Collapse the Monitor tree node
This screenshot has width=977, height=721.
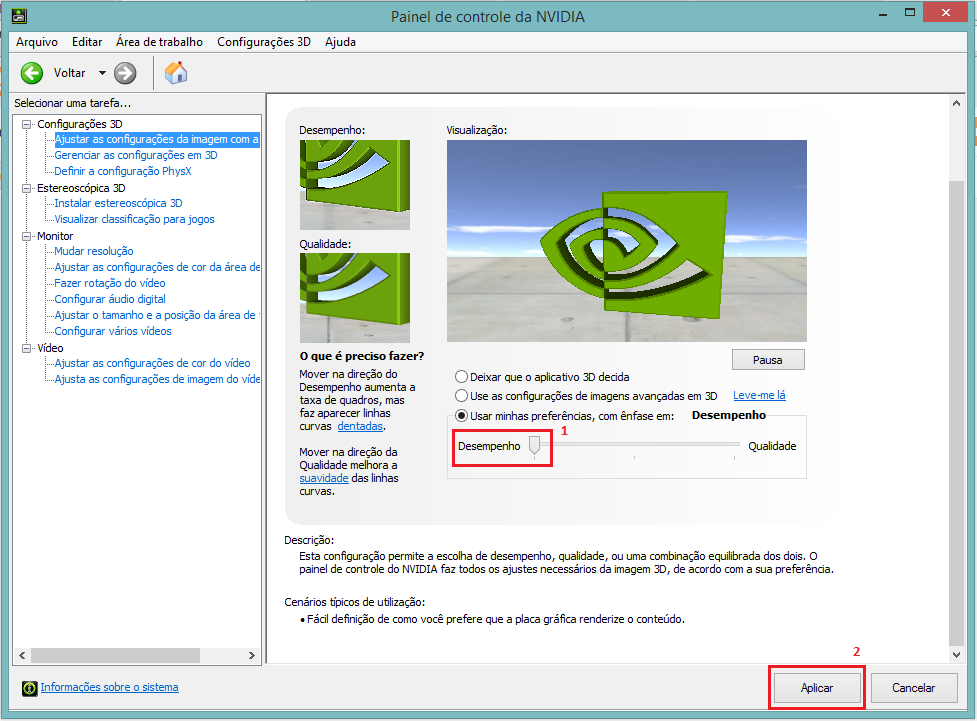click(27, 236)
